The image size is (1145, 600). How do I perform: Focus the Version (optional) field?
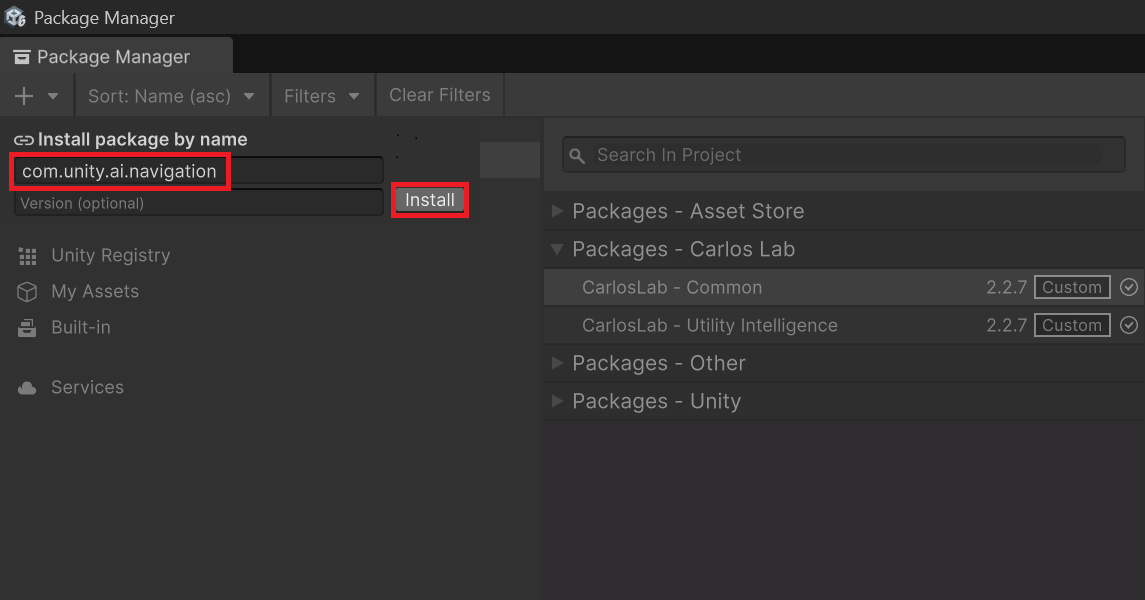pyautogui.click(x=199, y=203)
